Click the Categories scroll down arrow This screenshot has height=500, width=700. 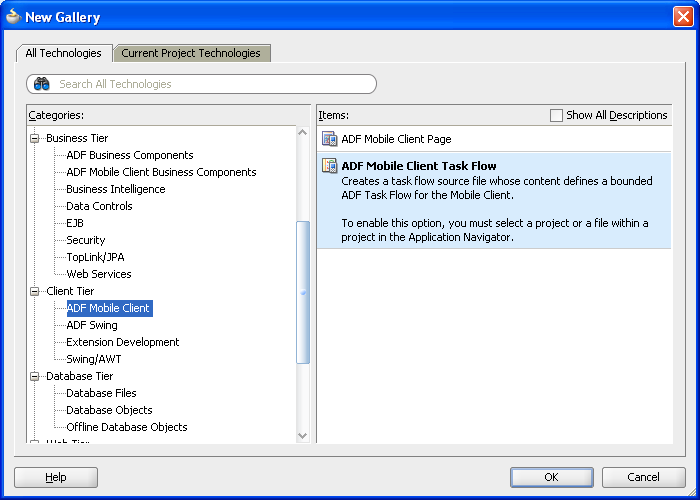[303, 436]
